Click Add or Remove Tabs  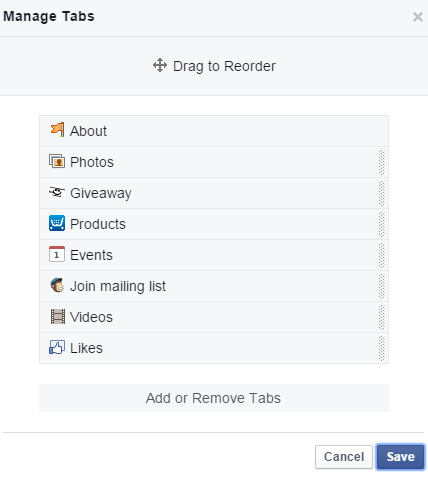click(x=214, y=398)
